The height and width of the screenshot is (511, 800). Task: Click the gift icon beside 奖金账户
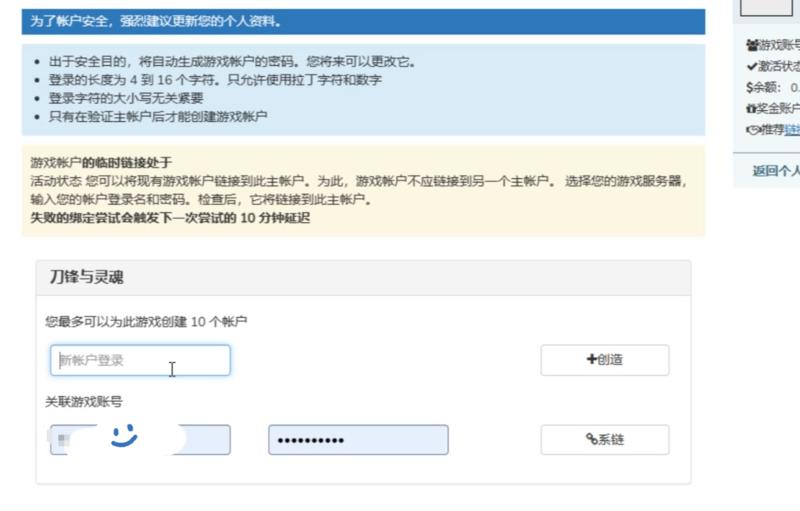[x=751, y=108]
